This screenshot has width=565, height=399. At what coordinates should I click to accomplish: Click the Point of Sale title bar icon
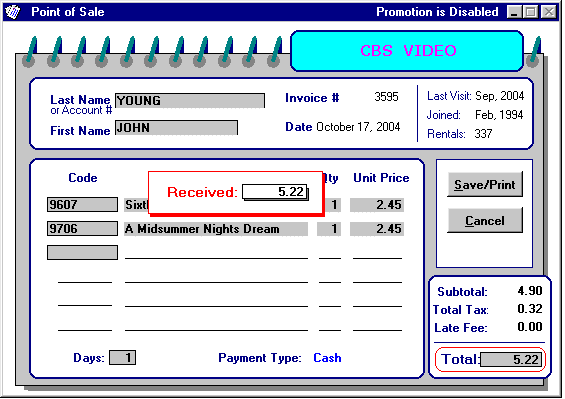pyautogui.click(x=13, y=12)
